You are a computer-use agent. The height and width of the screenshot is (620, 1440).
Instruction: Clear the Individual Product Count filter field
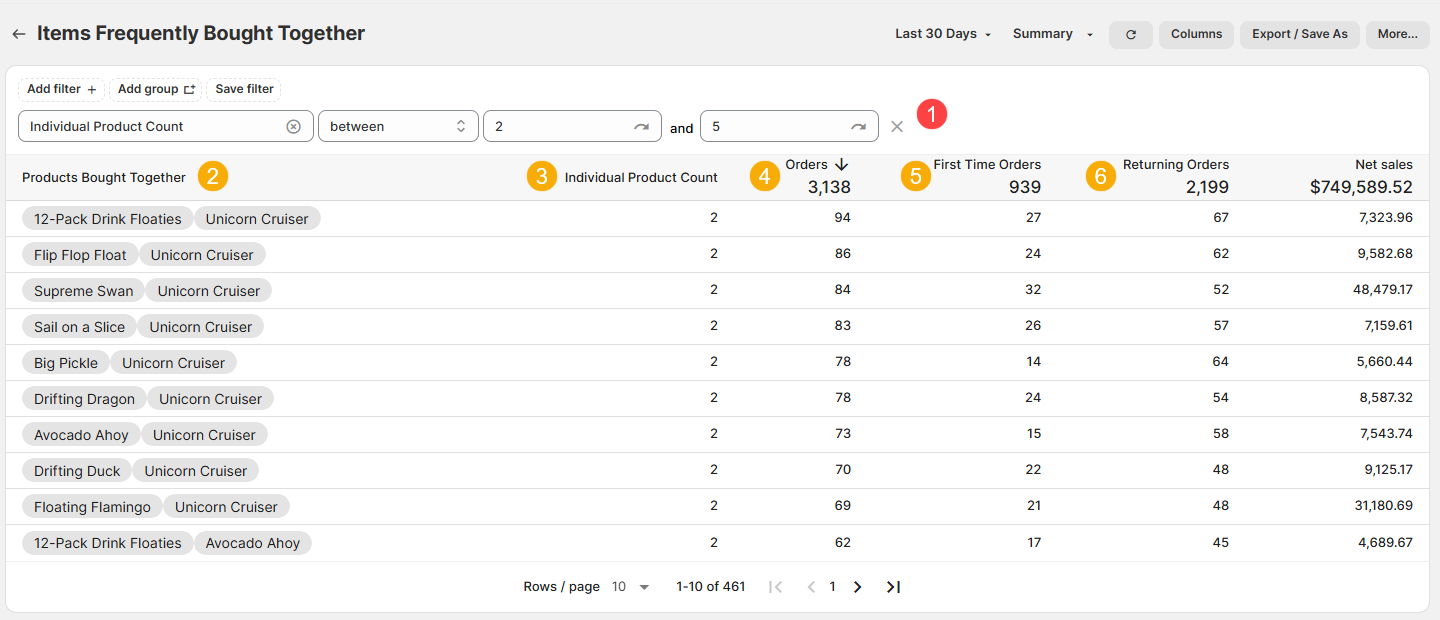293,127
